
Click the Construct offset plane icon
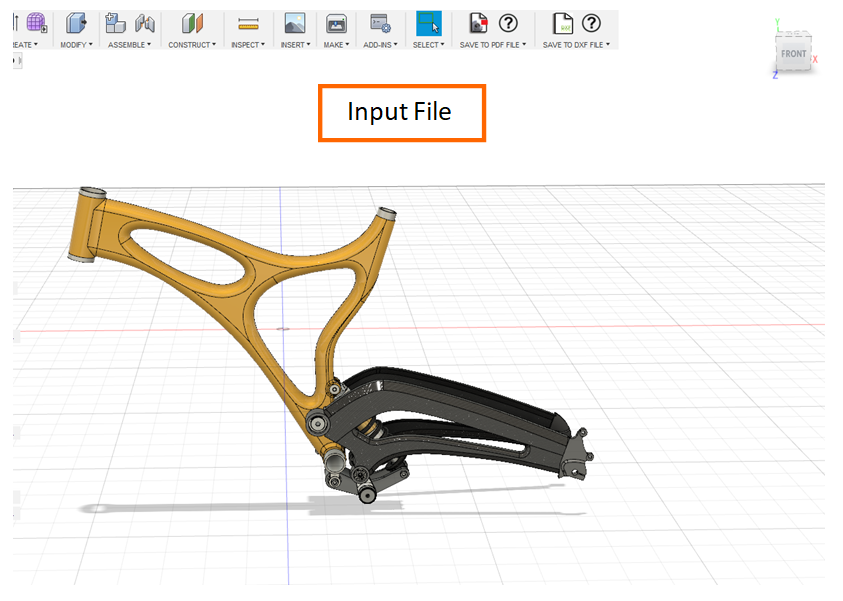[x=192, y=23]
